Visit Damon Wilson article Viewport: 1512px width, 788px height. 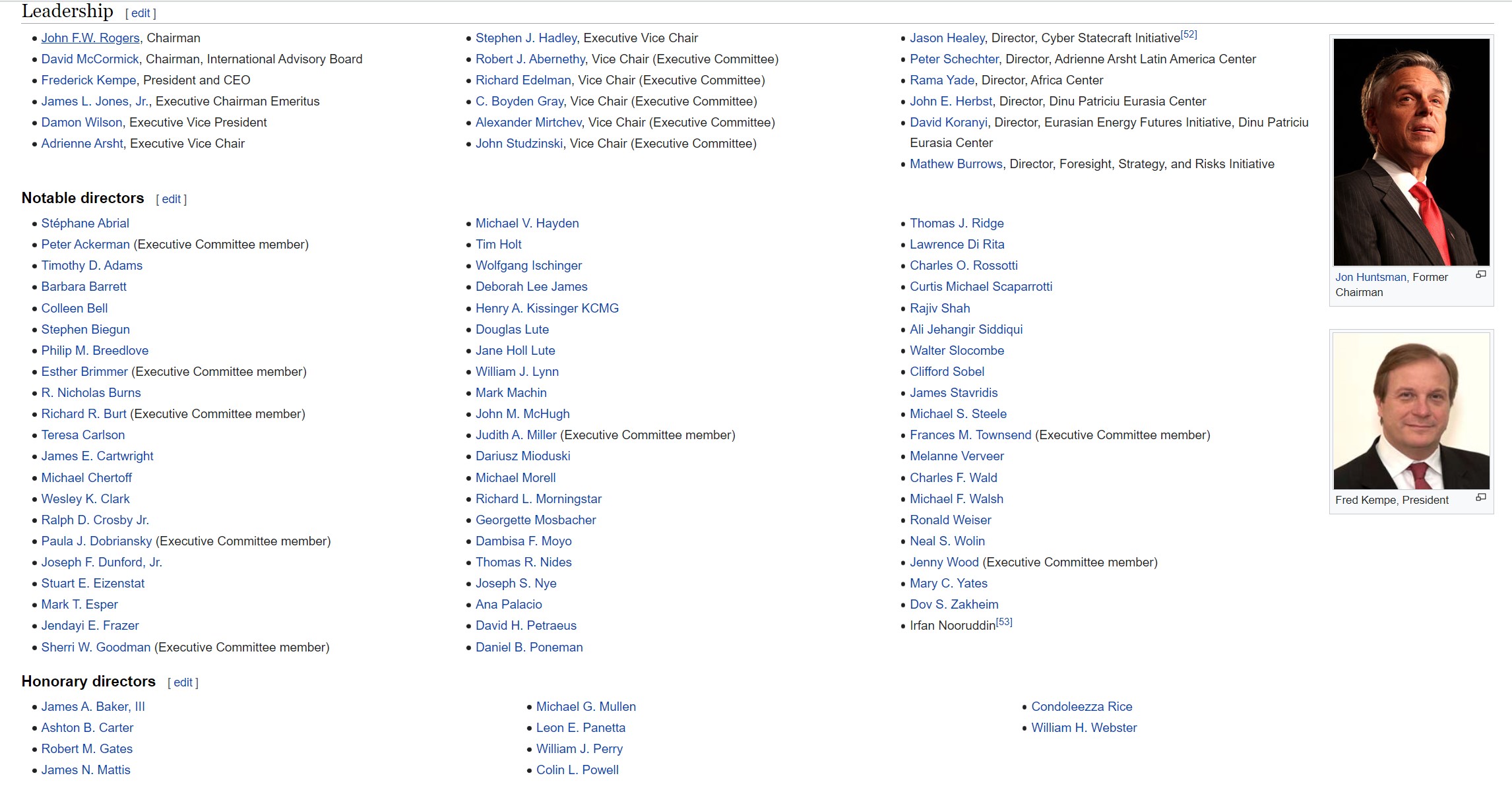pos(82,123)
